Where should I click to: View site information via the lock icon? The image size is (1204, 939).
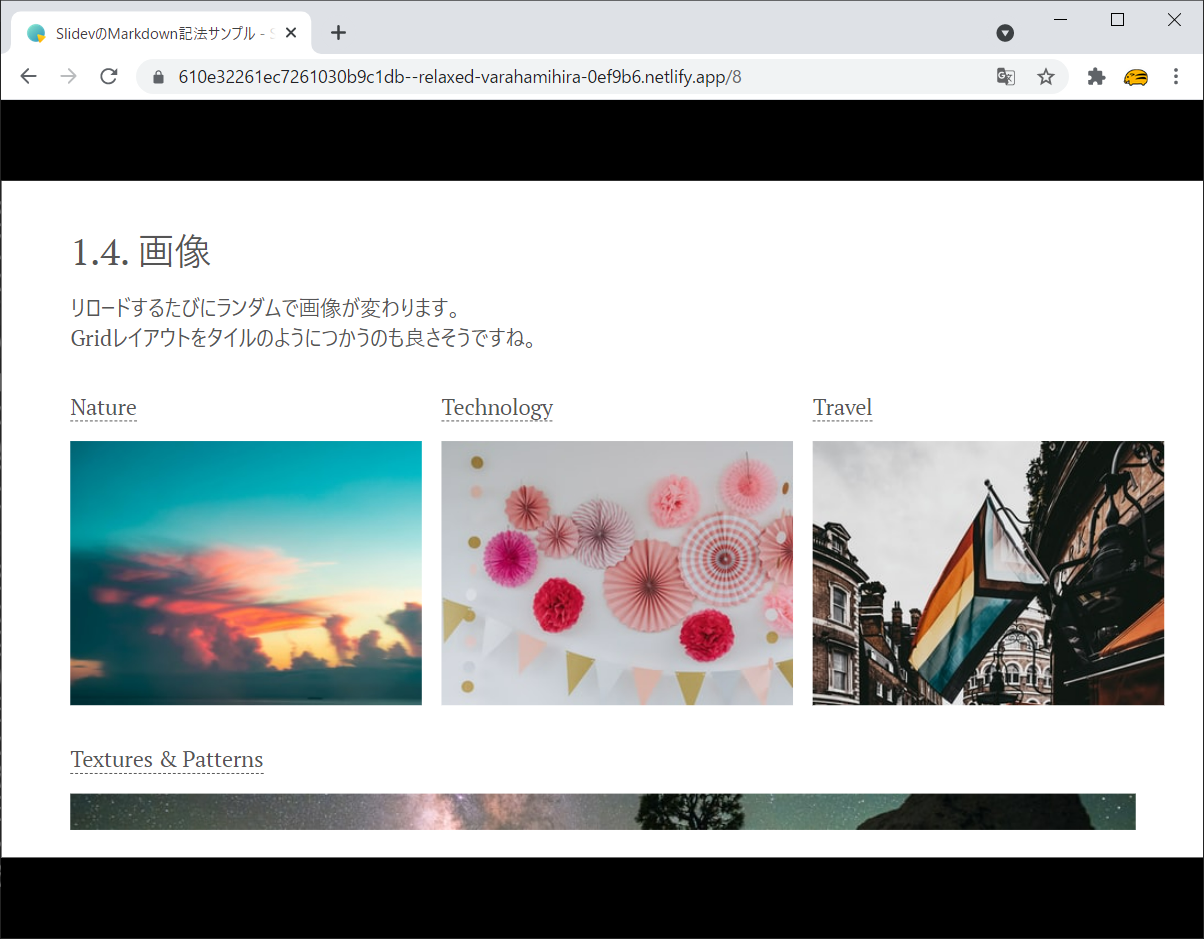157,76
